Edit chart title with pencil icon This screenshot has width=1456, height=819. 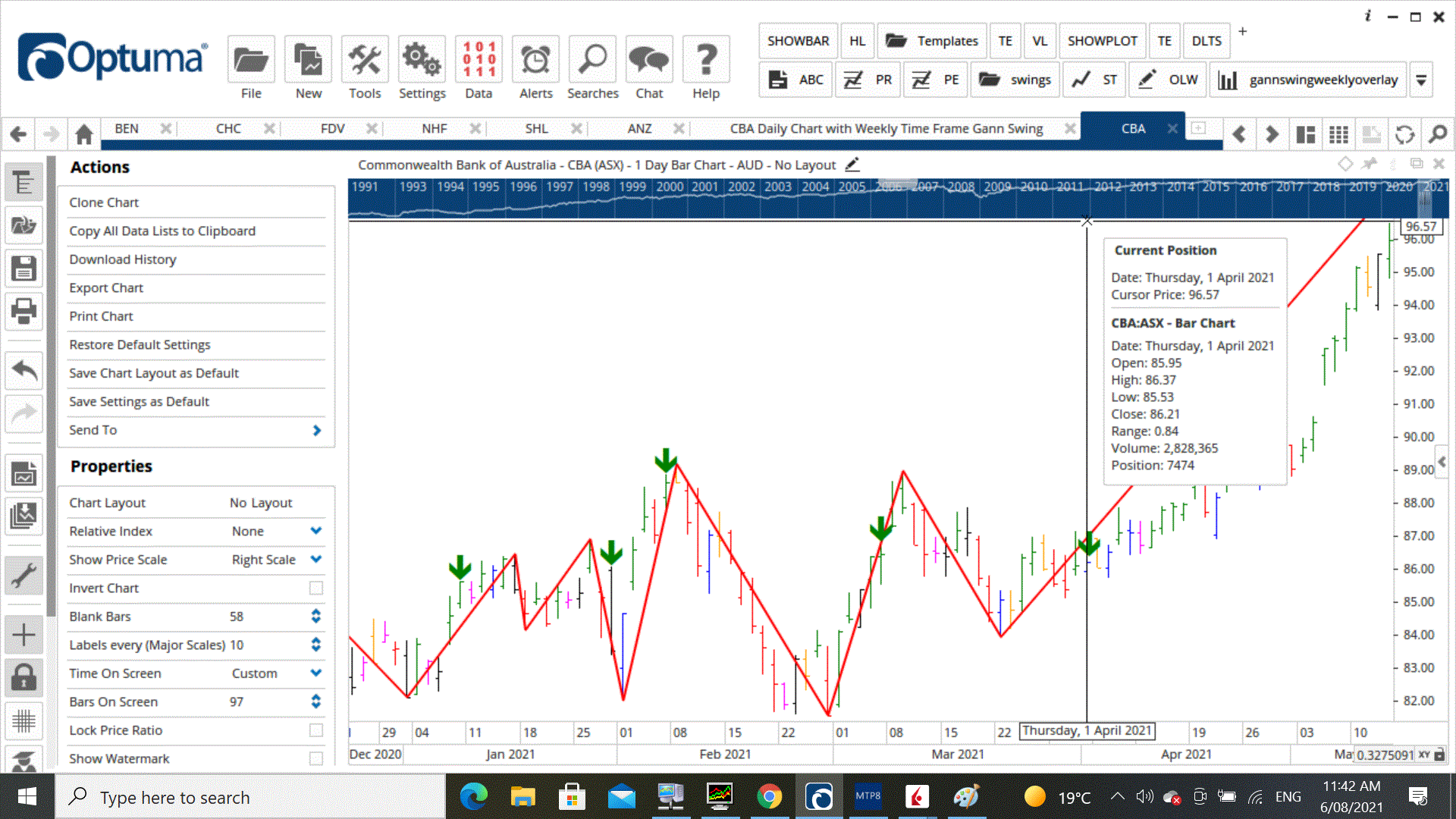coord(852,165)
